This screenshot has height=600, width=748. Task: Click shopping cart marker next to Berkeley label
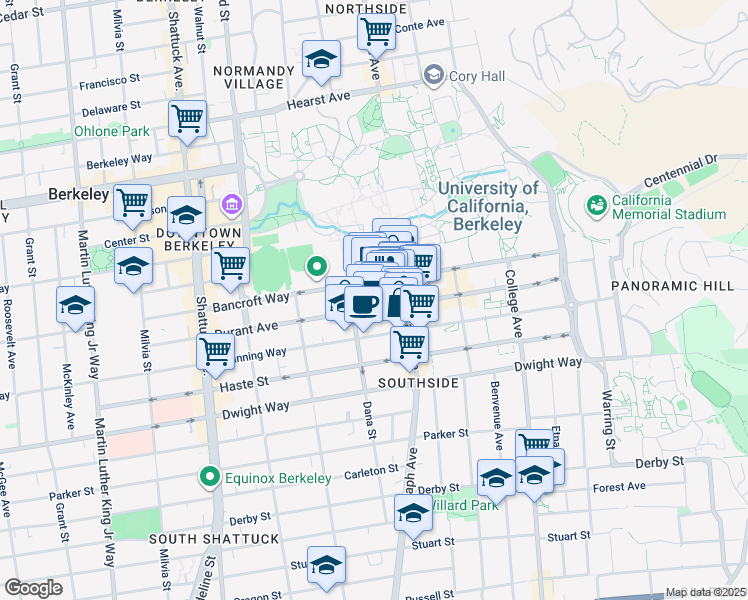click(133, 203)
